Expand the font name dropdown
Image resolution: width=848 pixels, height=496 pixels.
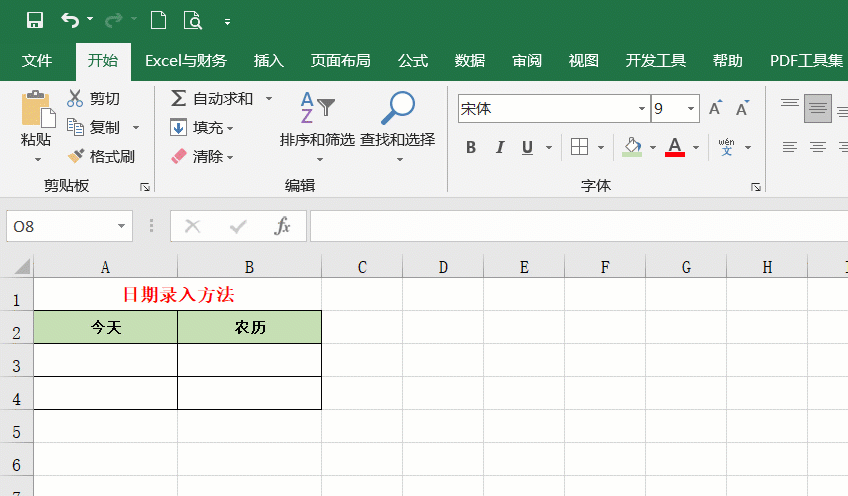(642, 109)
